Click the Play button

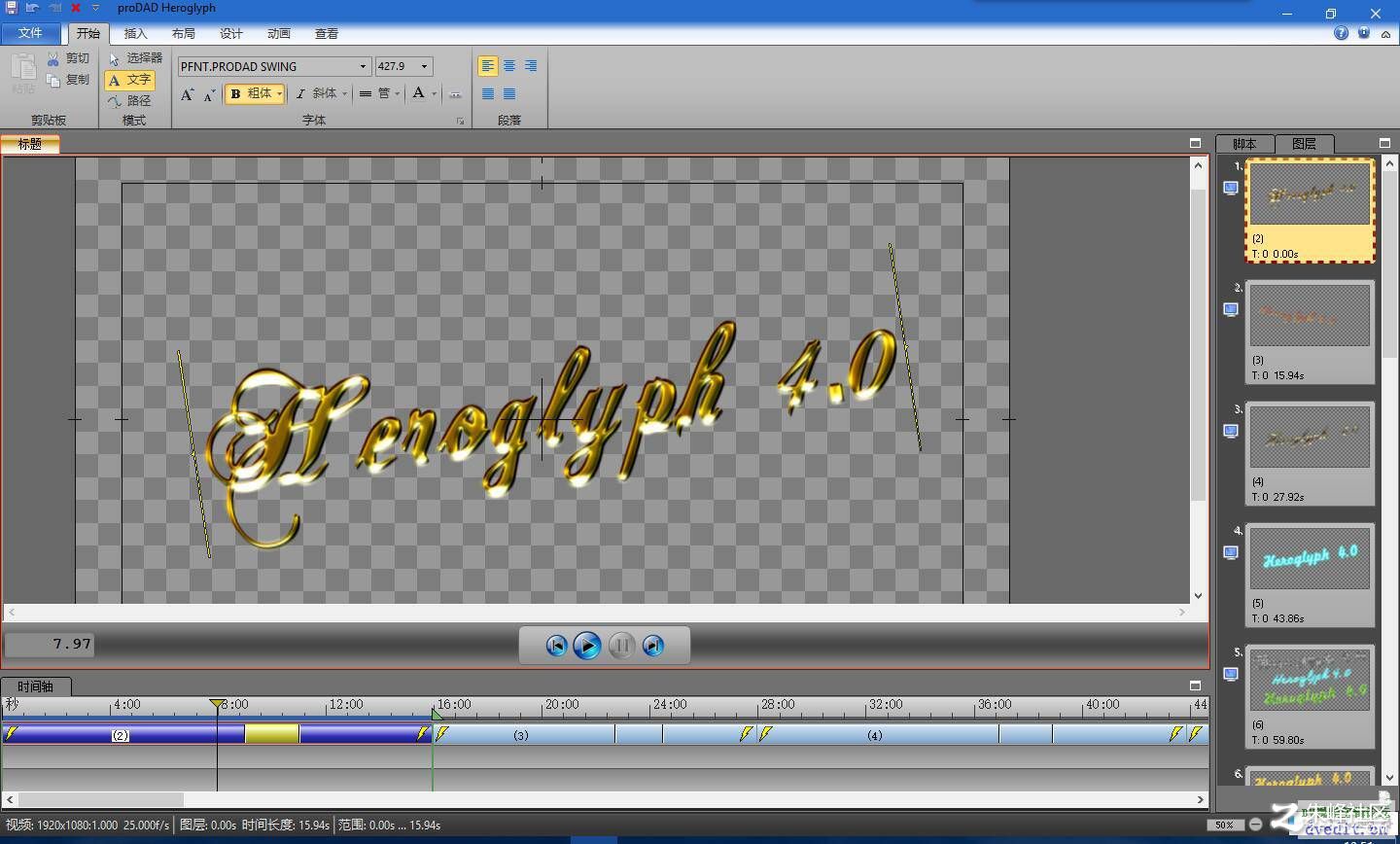coord(587,646)
